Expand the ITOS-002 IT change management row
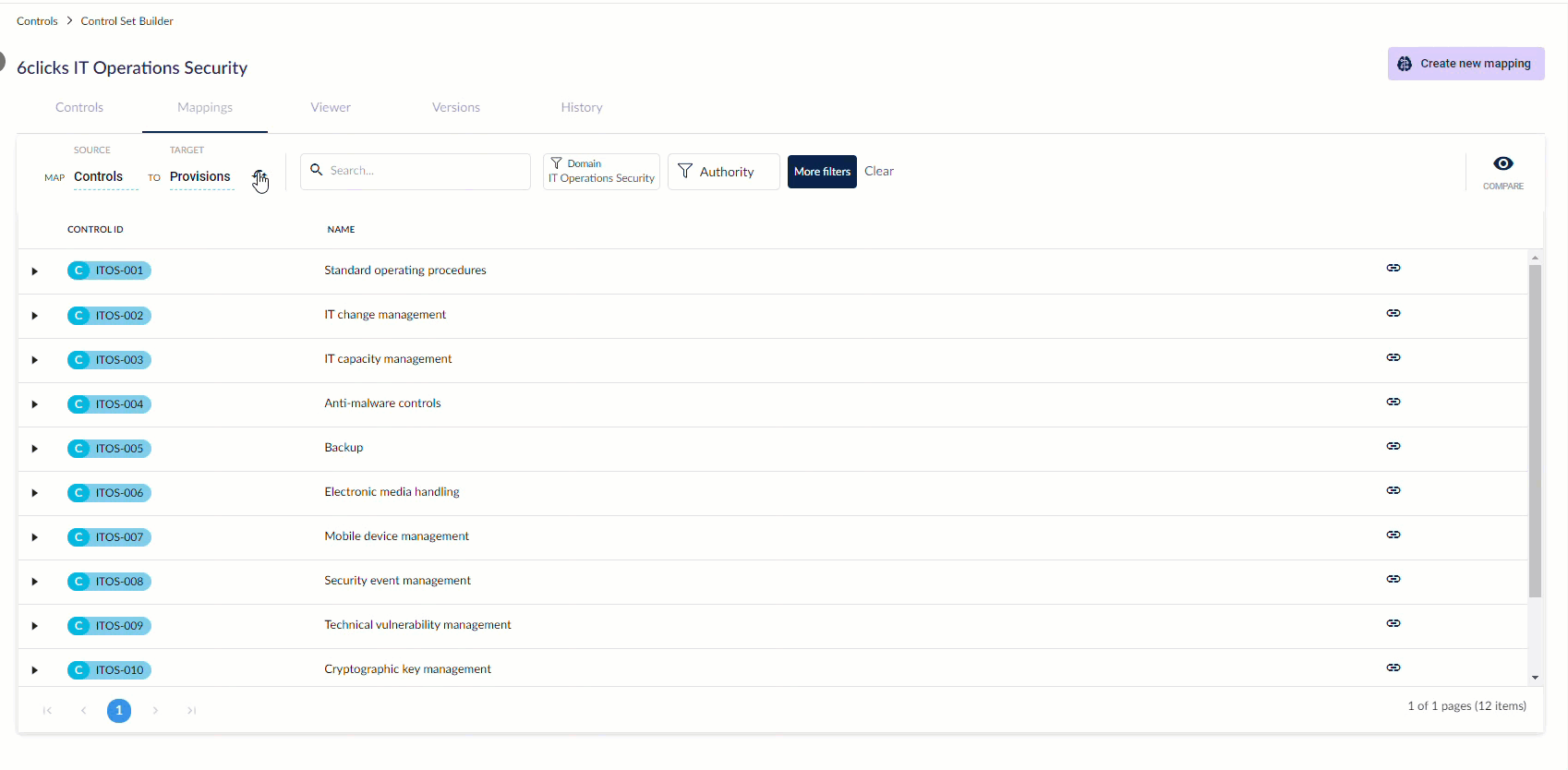The width and height of the screenshot is (1568, 770). [x=35, y=316]
